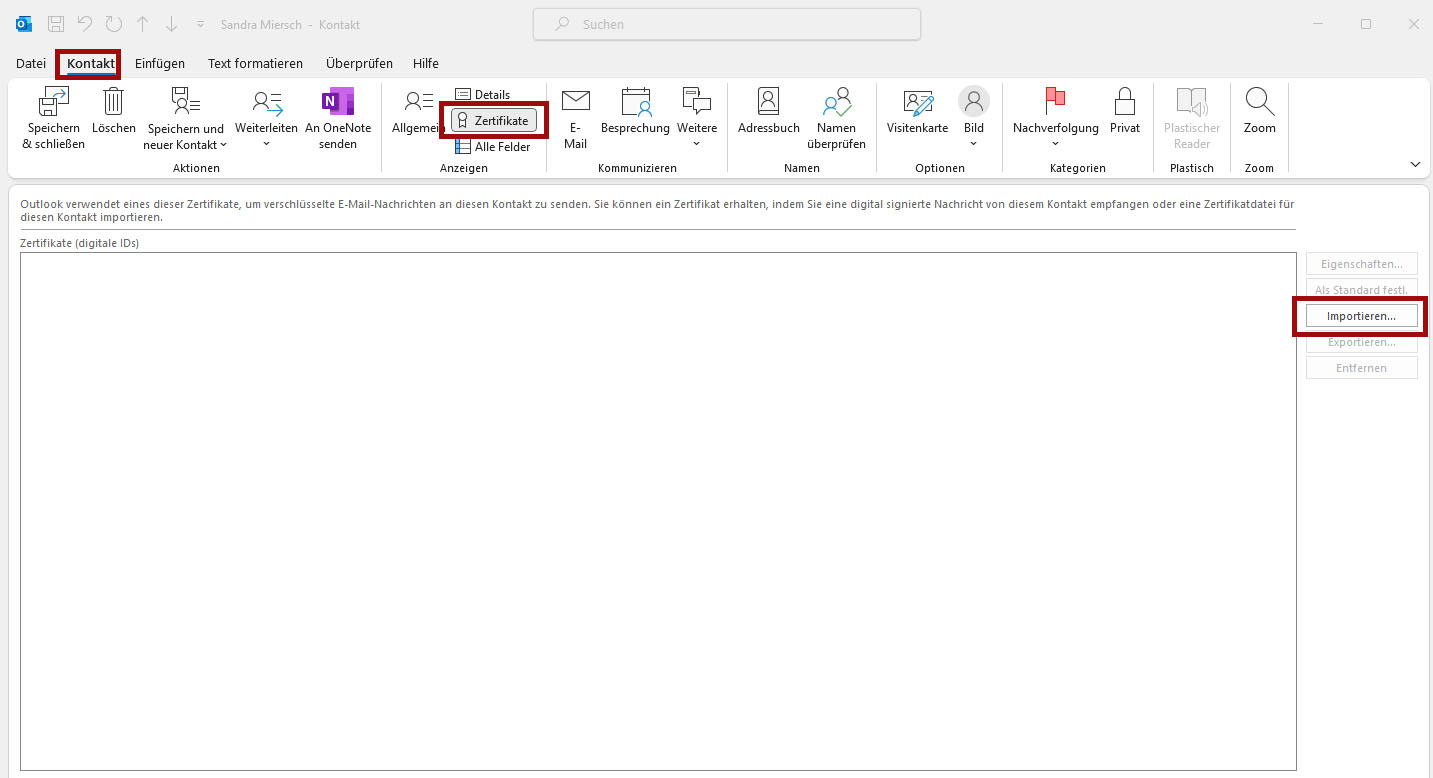The image size is (1433, 778).
Task: Undo the last action in title bar
Action: tap(85, 24)
